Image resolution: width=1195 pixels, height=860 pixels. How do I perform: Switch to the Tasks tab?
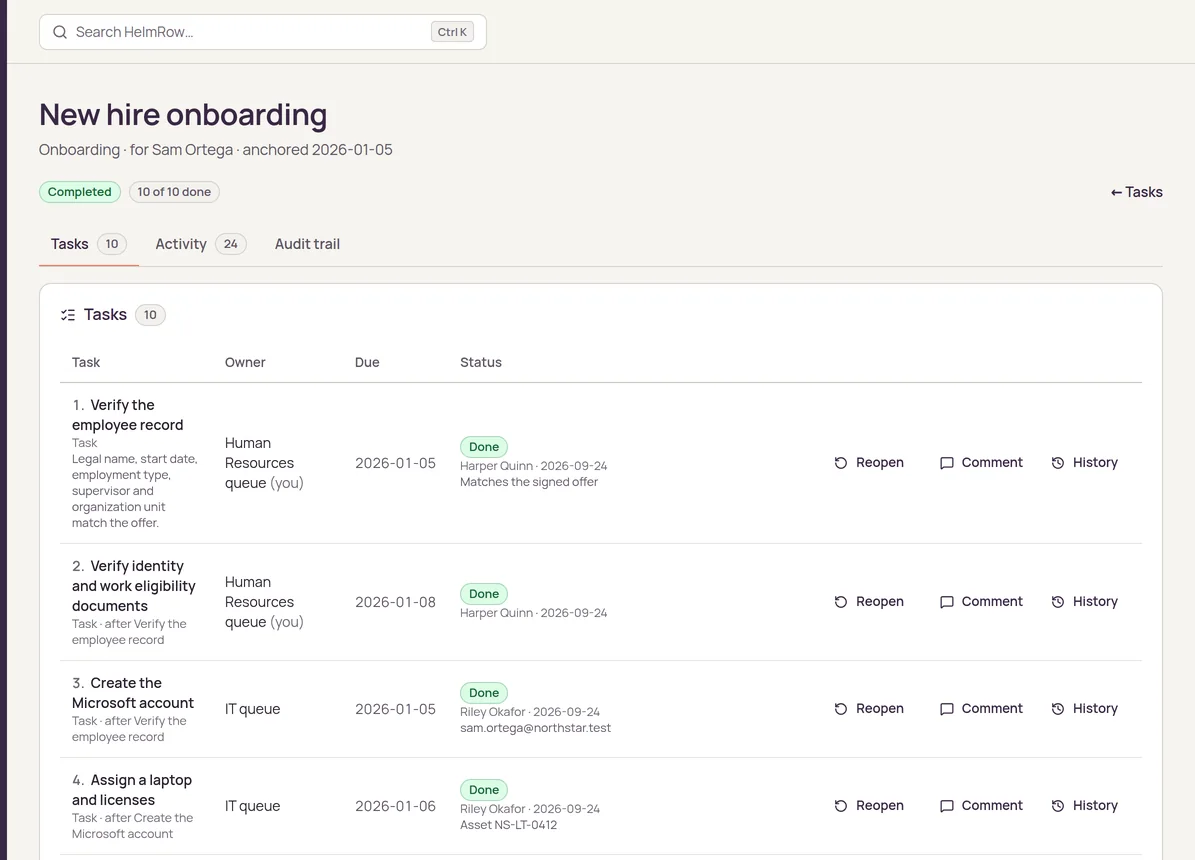click(88, 244)
